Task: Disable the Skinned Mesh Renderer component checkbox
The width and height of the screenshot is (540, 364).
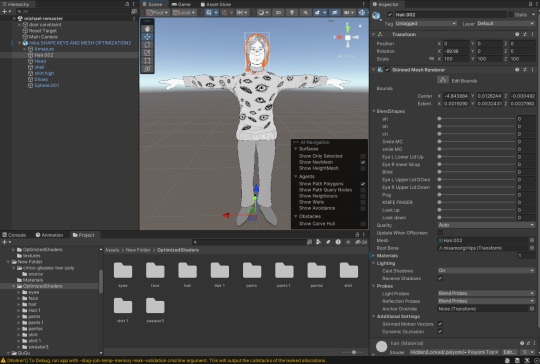Action: tap(387, 70)
